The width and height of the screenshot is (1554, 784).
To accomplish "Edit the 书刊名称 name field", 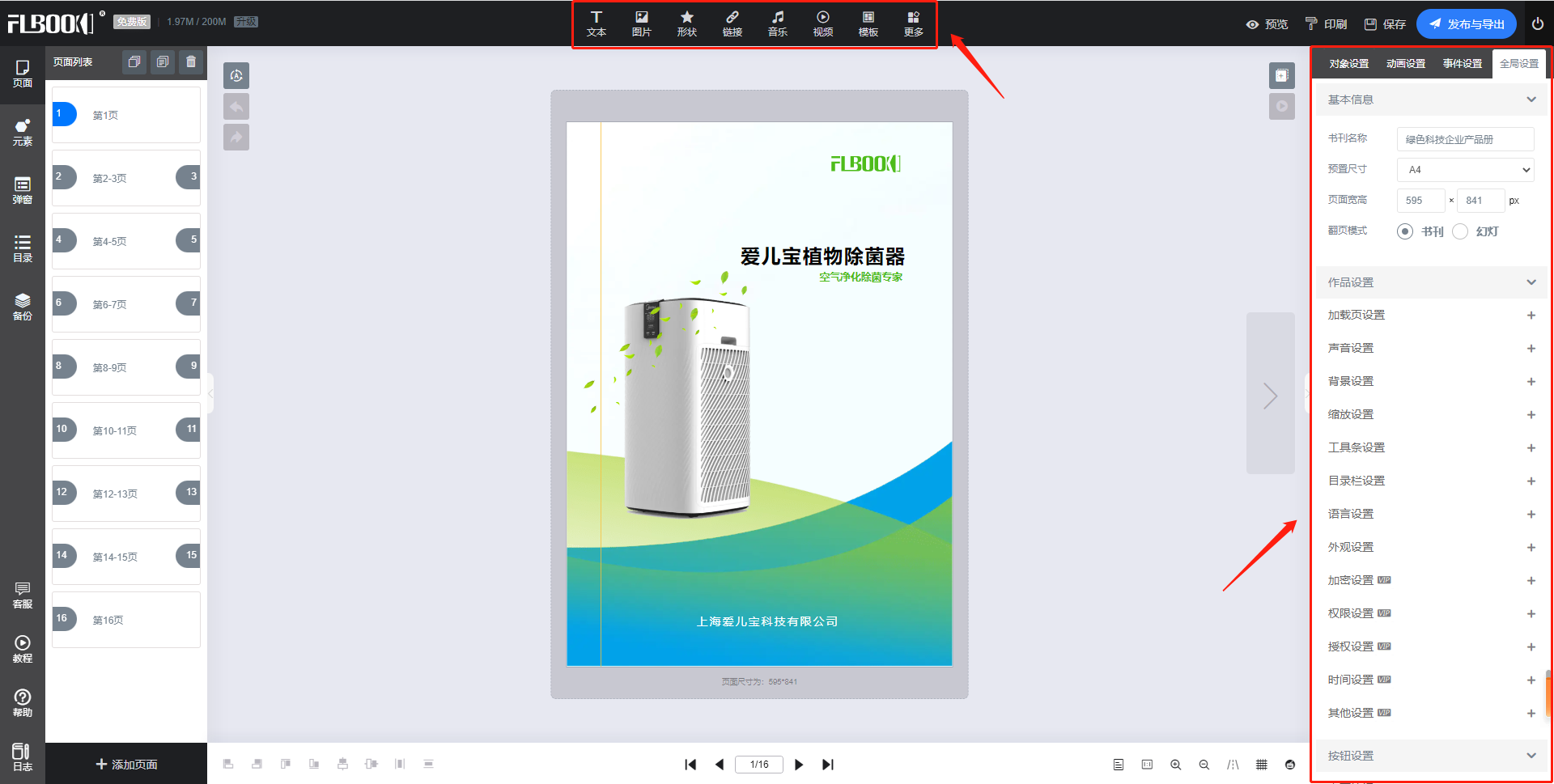I will click(x=1466, y=139).
